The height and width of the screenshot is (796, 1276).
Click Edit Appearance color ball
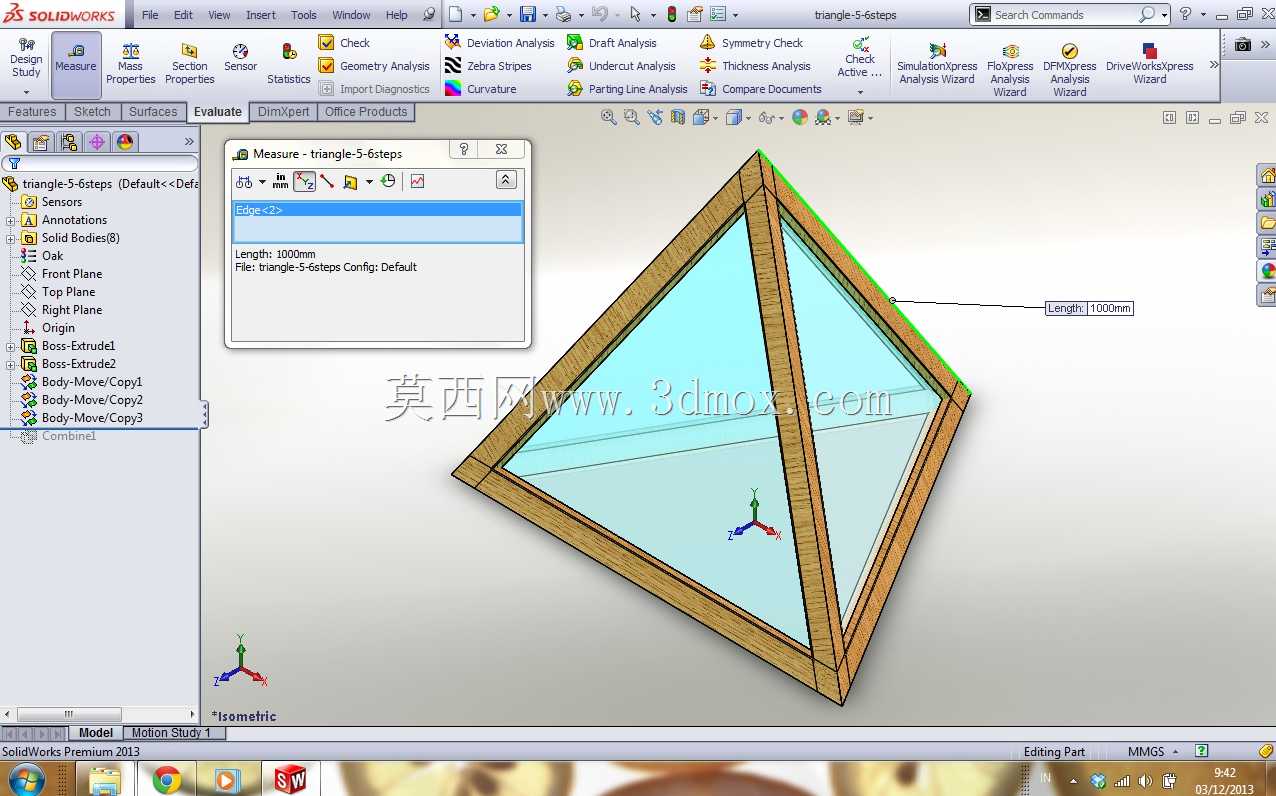(x=799, y=117)
